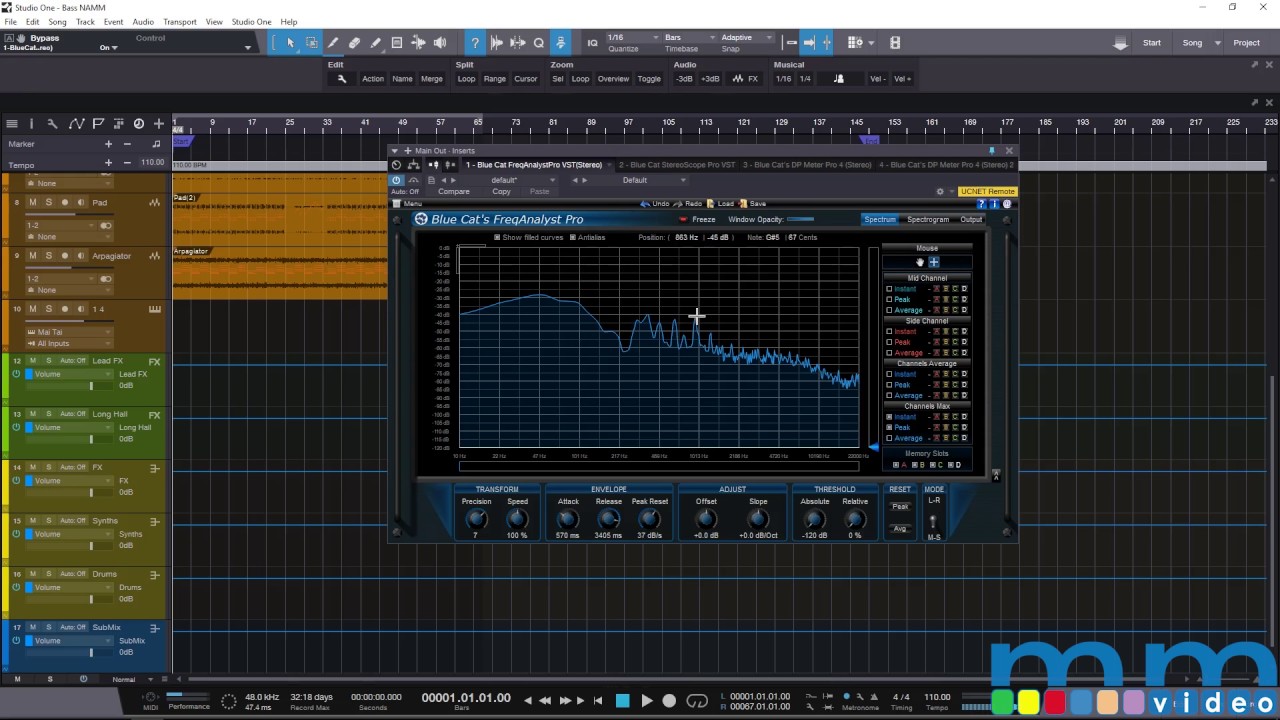Pin the Main Out Inserts window
The height and width of the screenshot is (720, 1280).
[992, 151]
